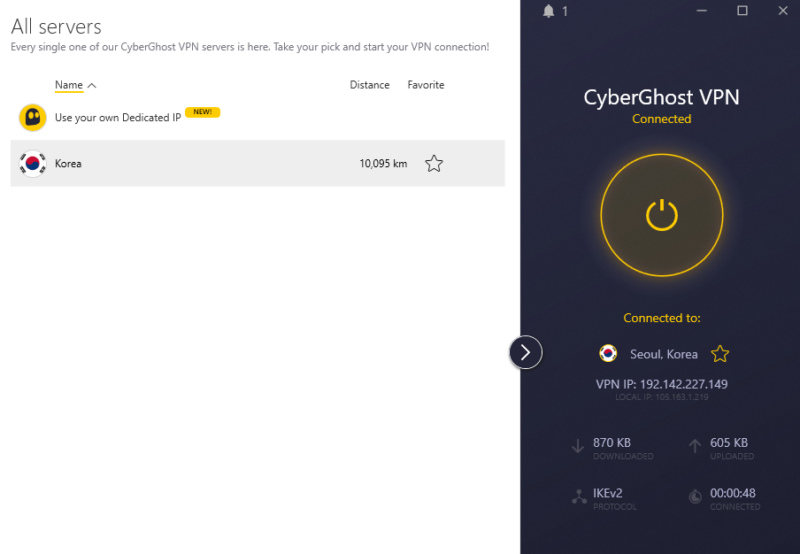Sort servers by Distance column
Screen dimensions: 800x554
(369, 85)
